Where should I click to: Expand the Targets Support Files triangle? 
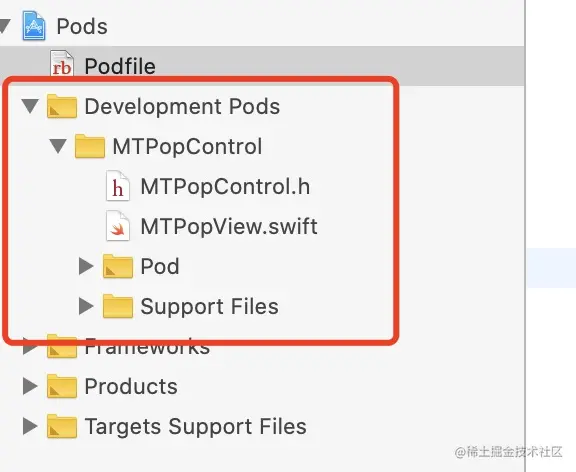pyautogui.click(x=30, y=426)
